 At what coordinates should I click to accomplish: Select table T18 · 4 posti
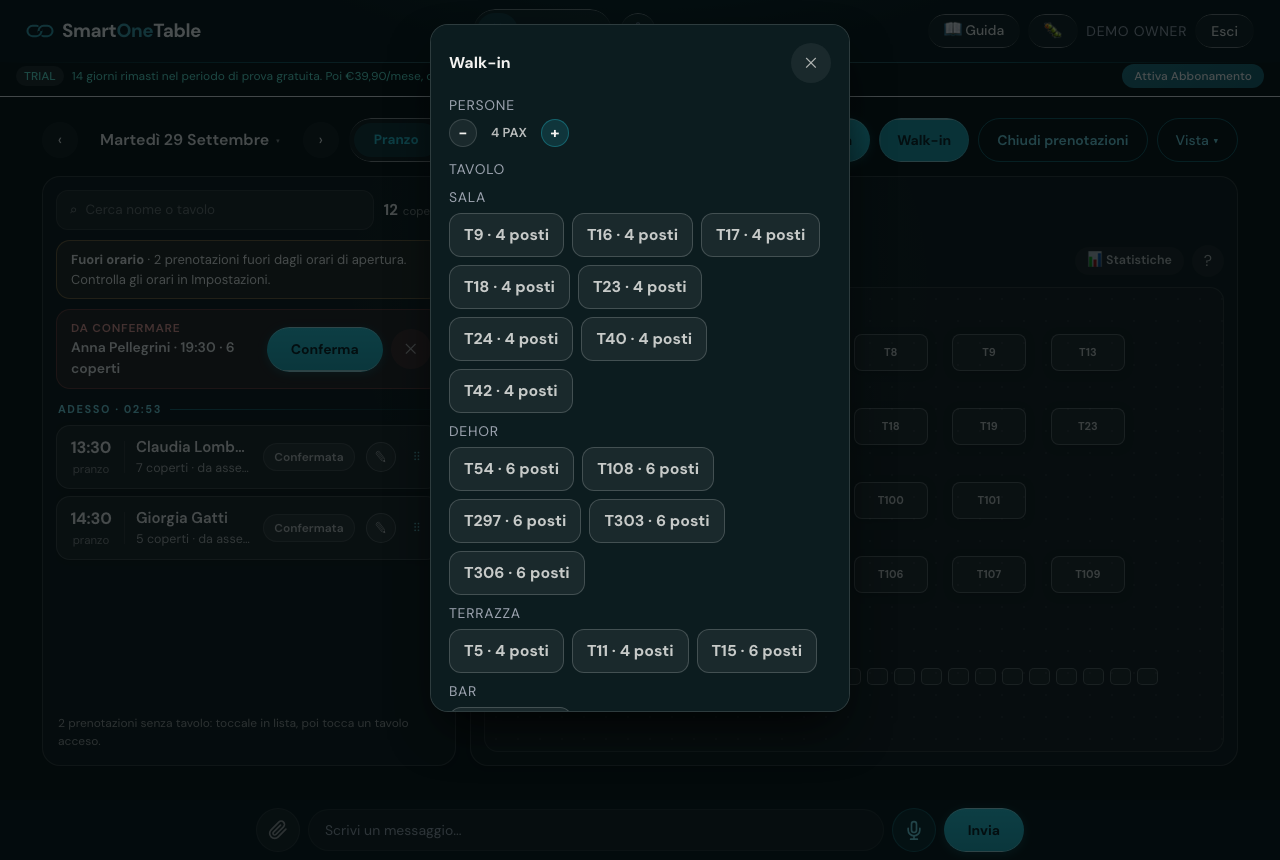509,287
